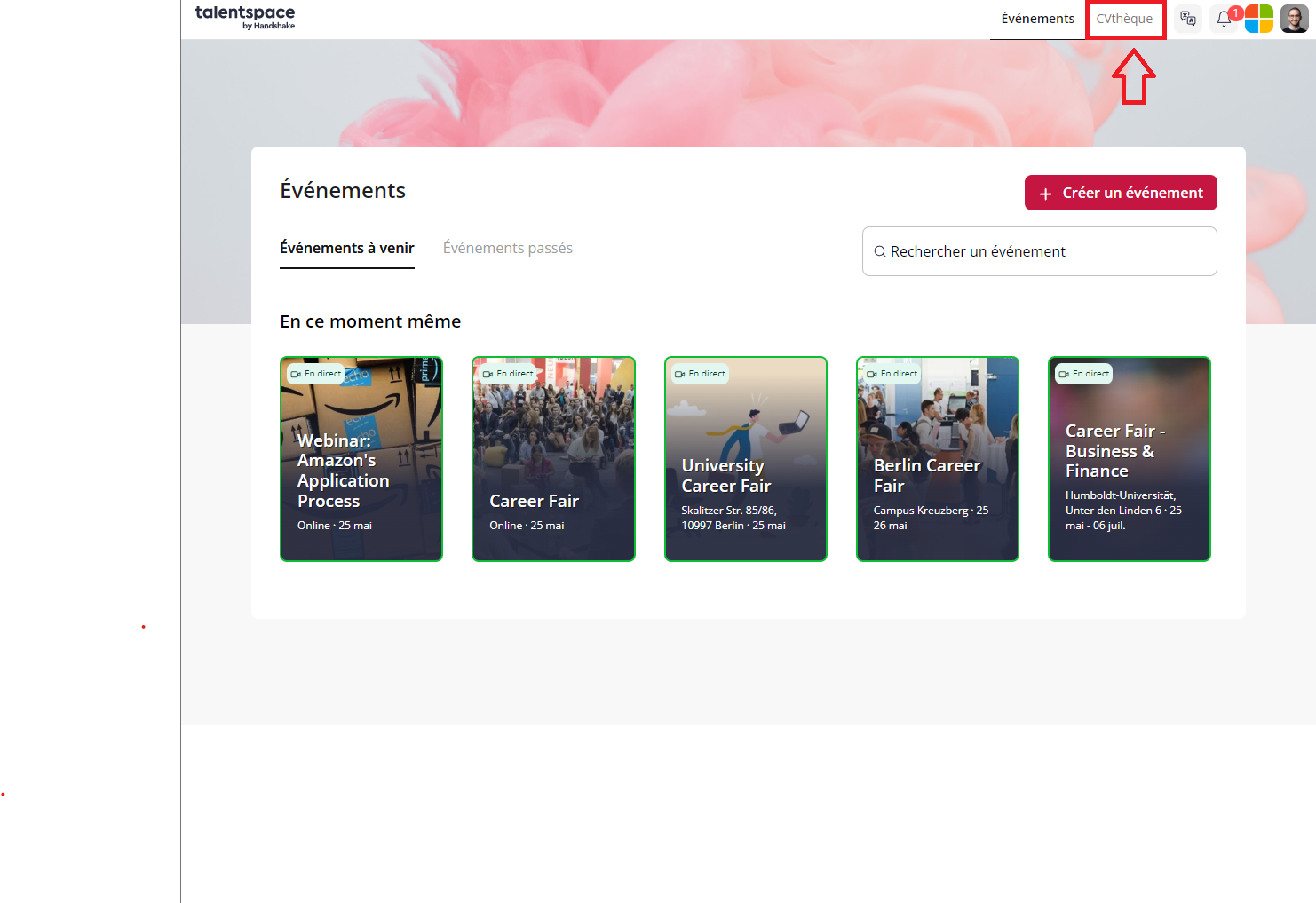This screenshot has height=903, width=1316.
Task: Click the En direct badge on Amazon webinar card
Action: point(315,374)
